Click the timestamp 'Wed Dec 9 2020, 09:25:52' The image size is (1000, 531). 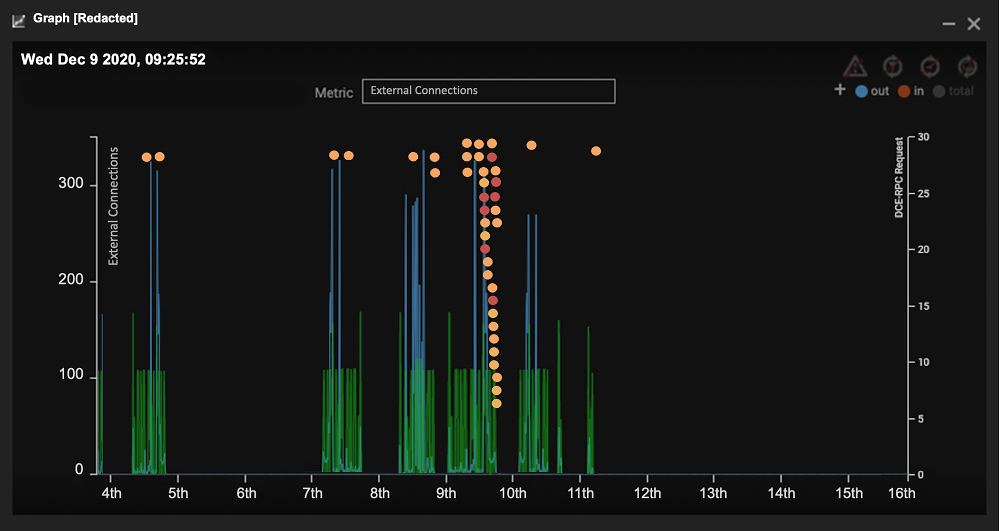coord(114,60)
